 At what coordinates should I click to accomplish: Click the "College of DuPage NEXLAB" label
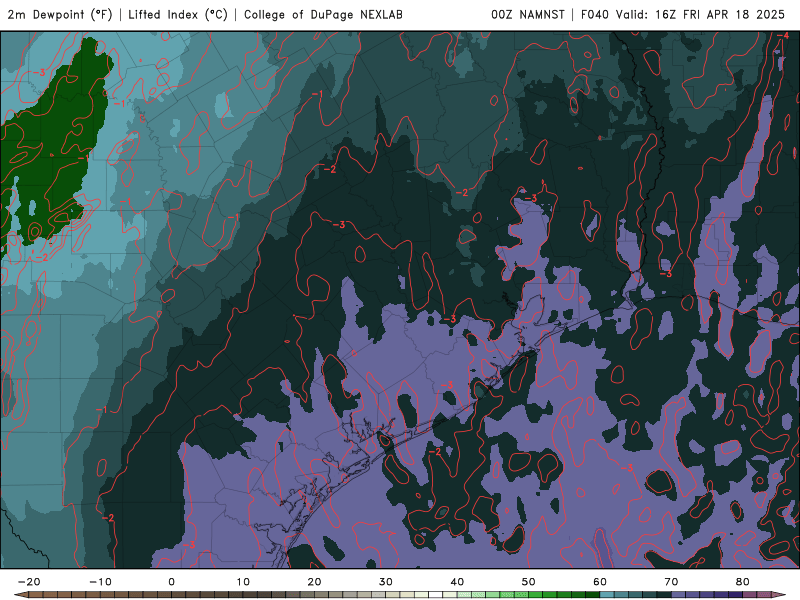tap(323, 15)
